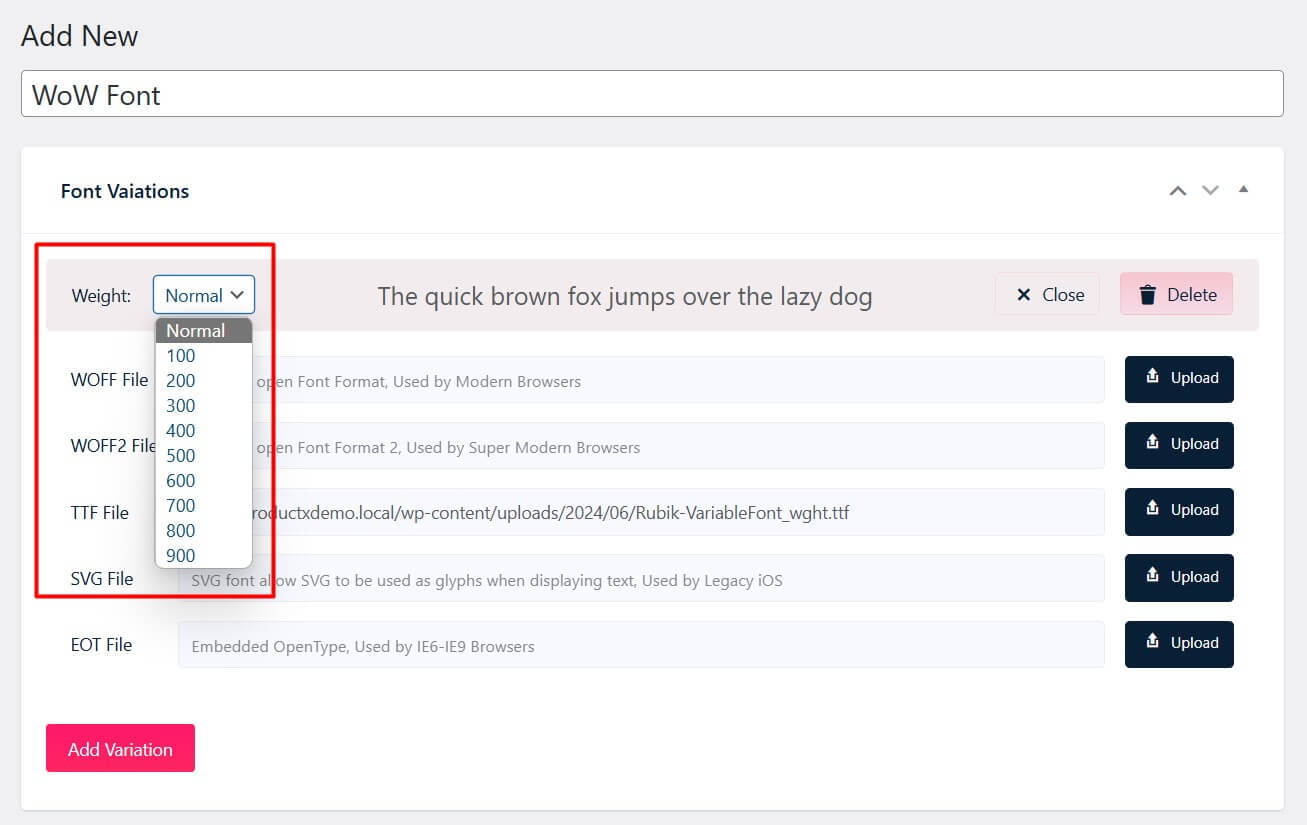1307x825 pixels.
Task: Select Normal weight option in list
Action: (196, 331)
